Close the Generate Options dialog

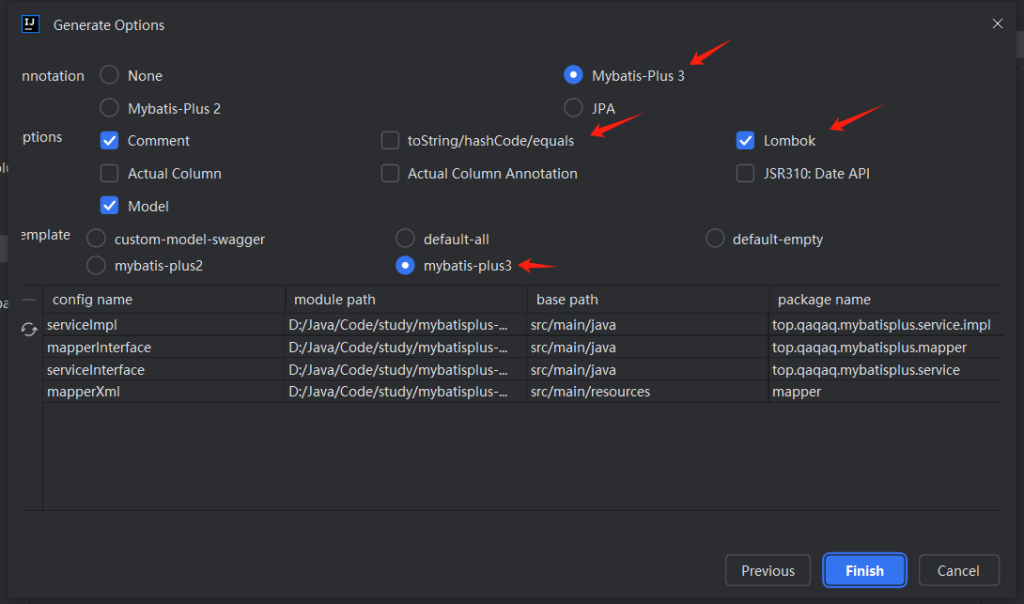tap(997, 24)
